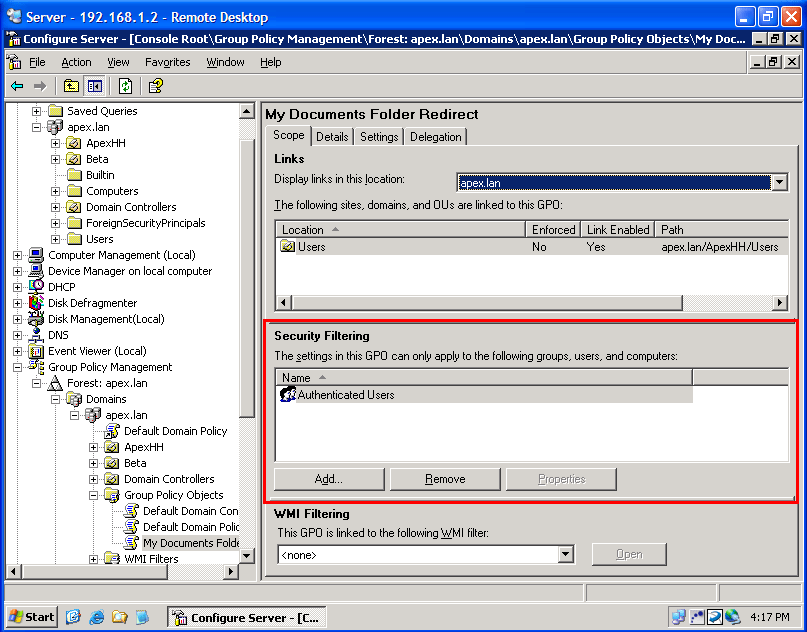Select the Authenticated Users group icon
The width and height of the screenshot is (807, 632).
pyautogui.click(x=288, y=395)
